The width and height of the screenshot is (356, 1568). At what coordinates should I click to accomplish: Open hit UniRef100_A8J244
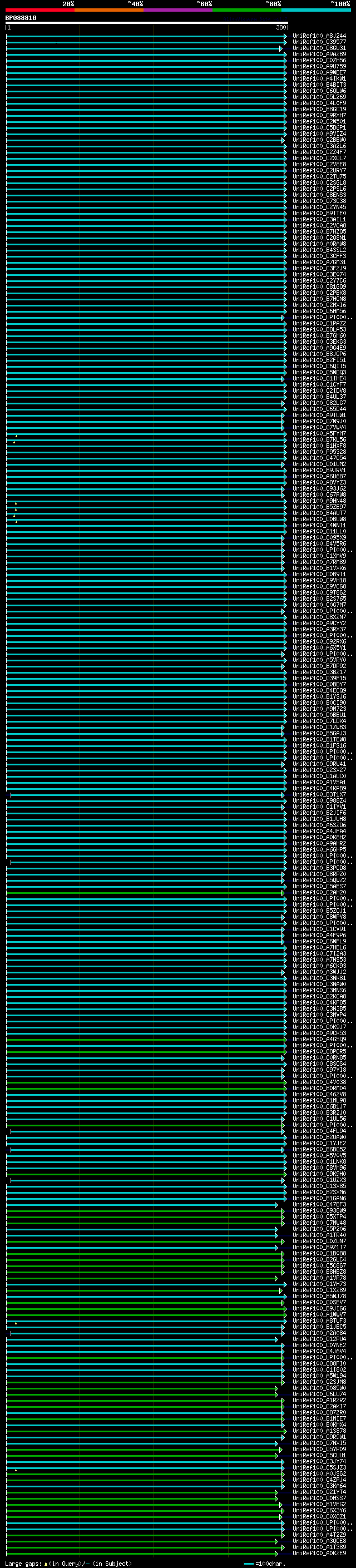tap(319, 36)
